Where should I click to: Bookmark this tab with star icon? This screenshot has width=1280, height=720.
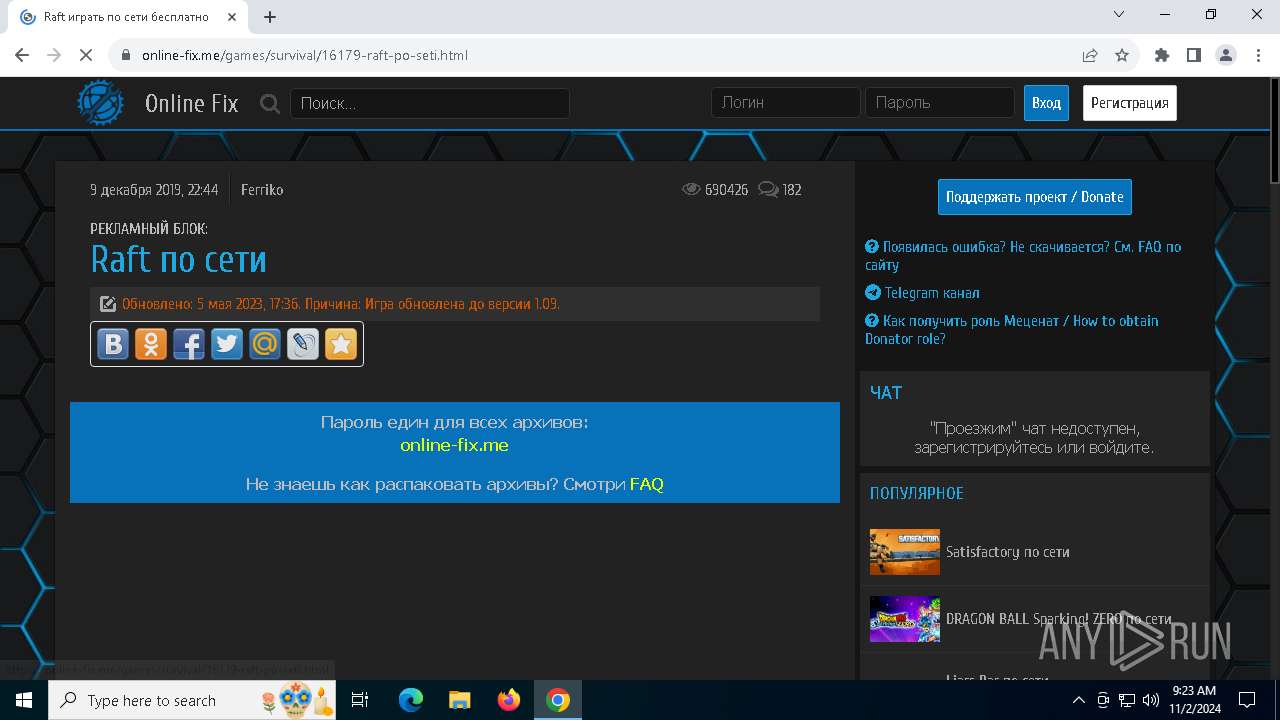[x=1122, y=55]
